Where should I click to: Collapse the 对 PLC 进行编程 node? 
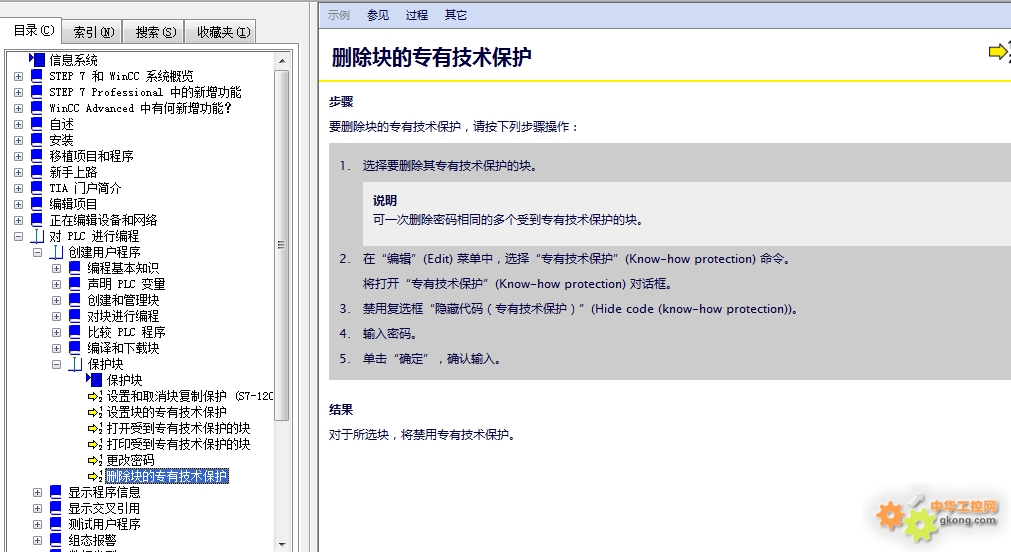pos(18,237)
